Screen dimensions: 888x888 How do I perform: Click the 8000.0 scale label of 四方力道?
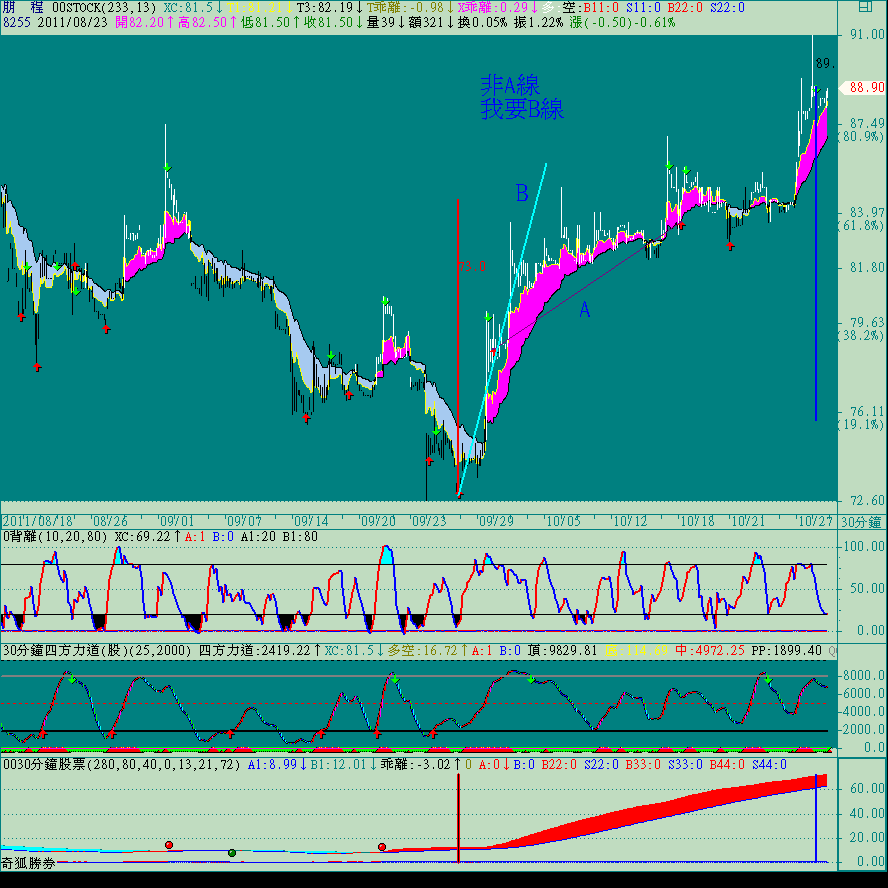click(x=864, y=675)
